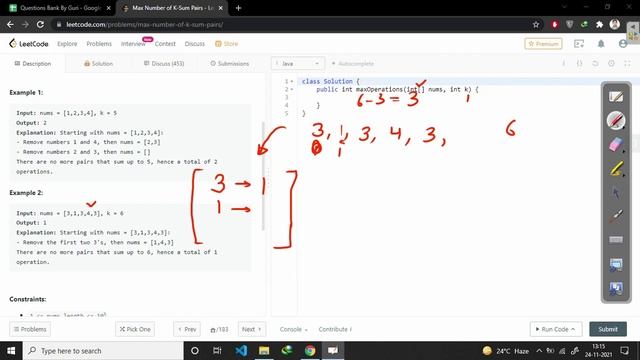Open Explore in LeetCode navigation

(x=67, y=44)
